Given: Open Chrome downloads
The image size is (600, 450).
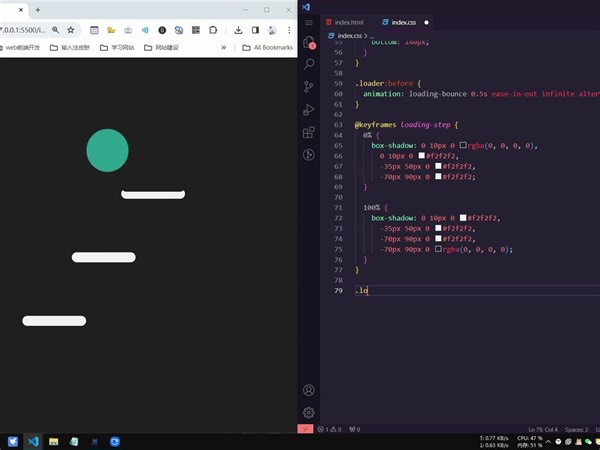Looking at the screenshot, I should [238, 30].
